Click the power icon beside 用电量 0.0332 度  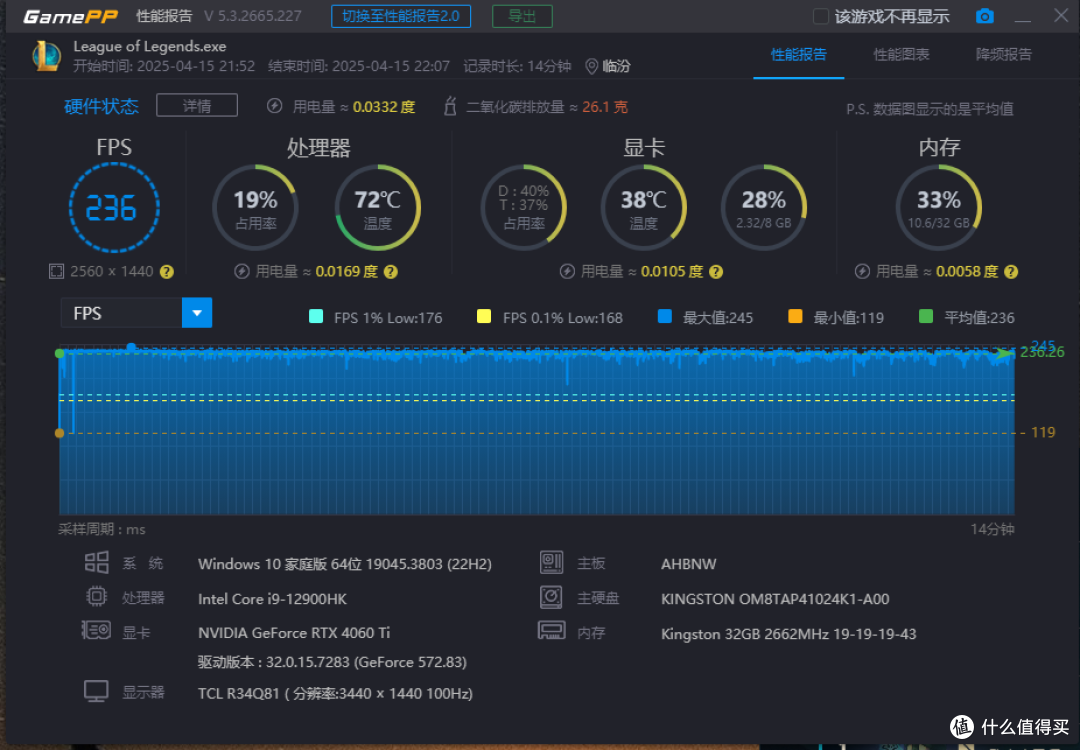click(x=275, y=106)
